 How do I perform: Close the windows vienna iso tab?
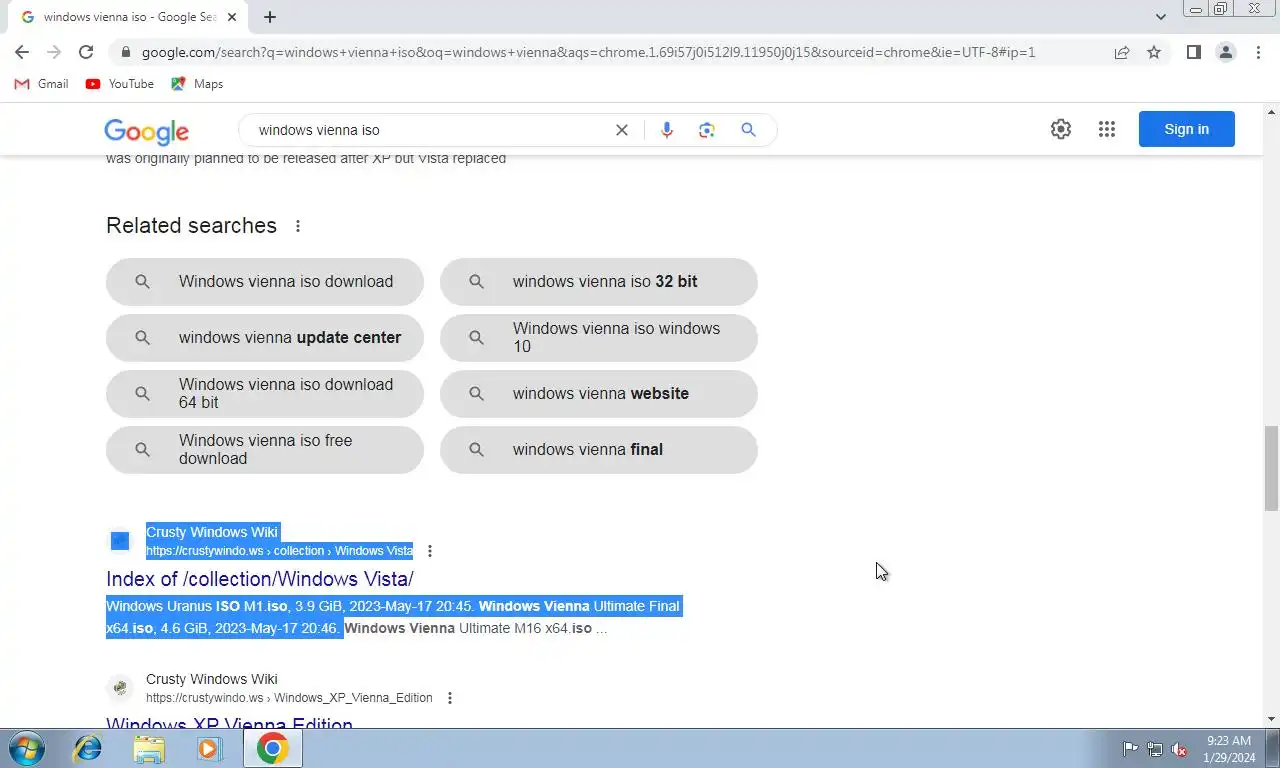click(x=232, y=17)
